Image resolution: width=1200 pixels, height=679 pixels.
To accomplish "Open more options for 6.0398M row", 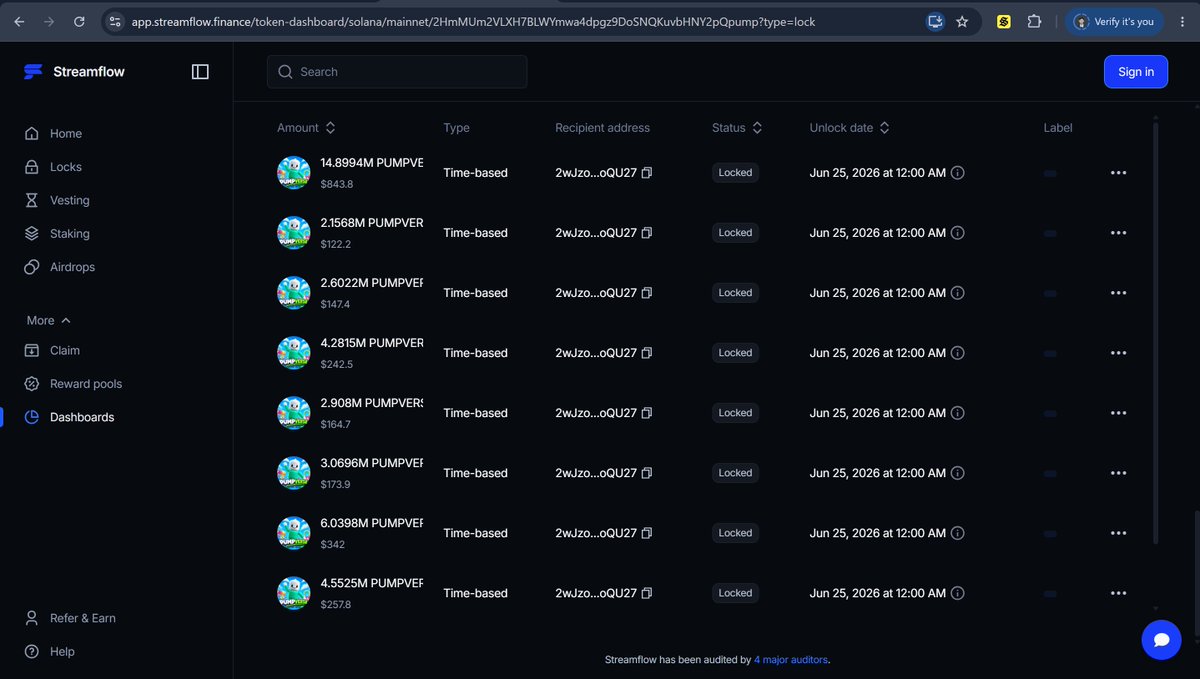I will click(x=1118, y=533).
